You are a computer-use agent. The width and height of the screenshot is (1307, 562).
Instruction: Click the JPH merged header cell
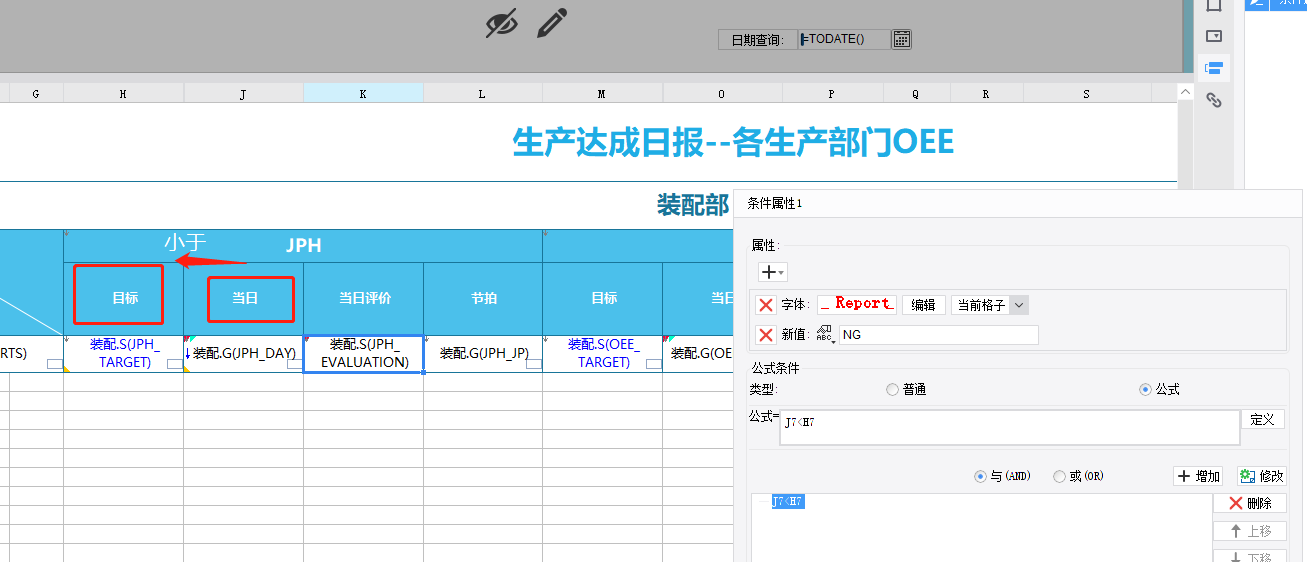click(x=303, y=246)
